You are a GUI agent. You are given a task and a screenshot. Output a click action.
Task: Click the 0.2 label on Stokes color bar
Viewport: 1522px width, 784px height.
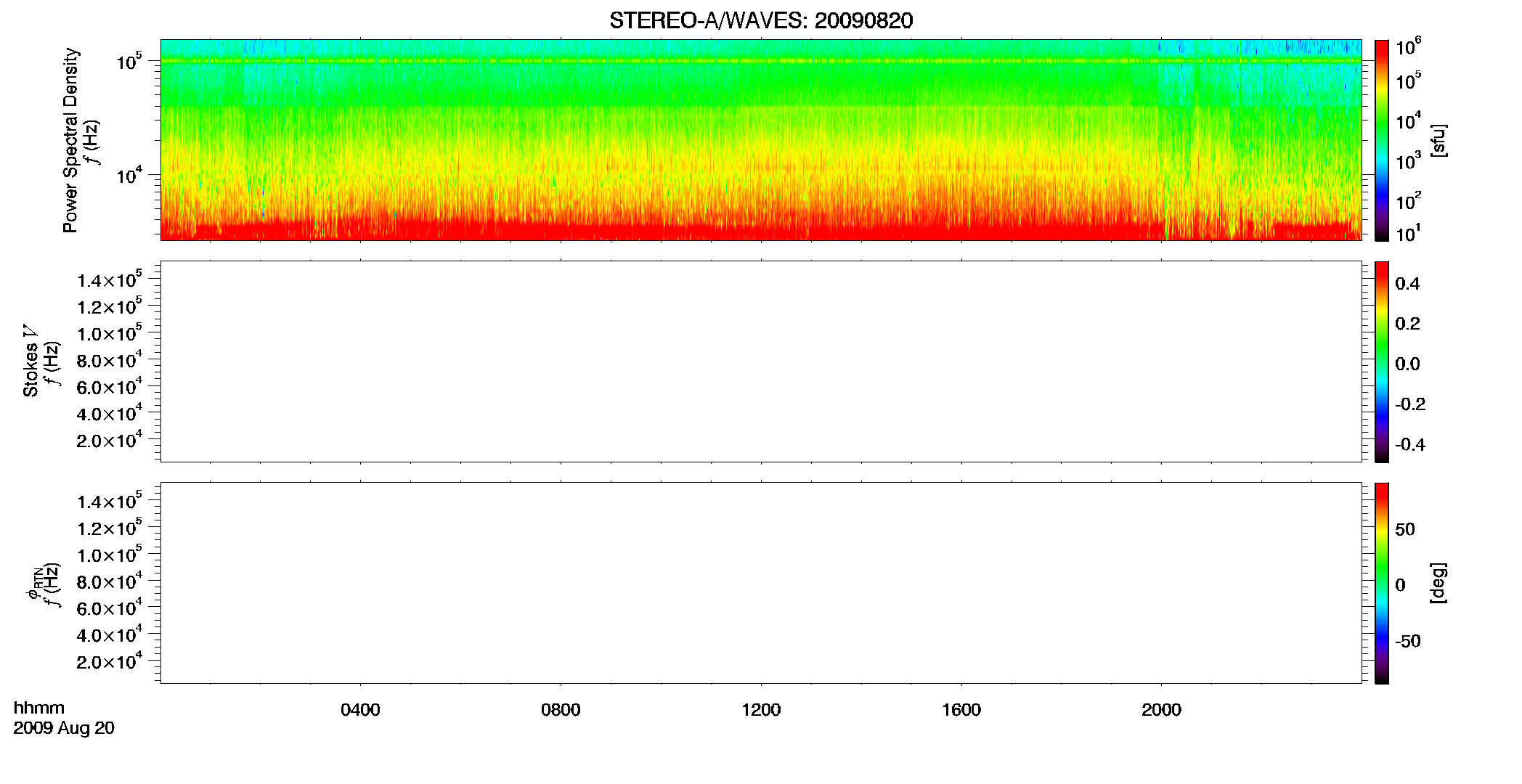pyautogui.click(x=1407, y=324)
